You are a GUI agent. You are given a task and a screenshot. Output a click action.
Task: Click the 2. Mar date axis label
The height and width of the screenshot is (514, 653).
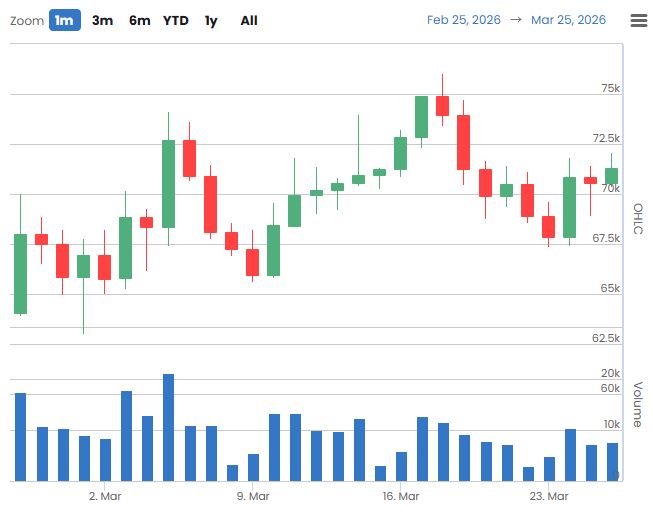click(x=104, y=496)
